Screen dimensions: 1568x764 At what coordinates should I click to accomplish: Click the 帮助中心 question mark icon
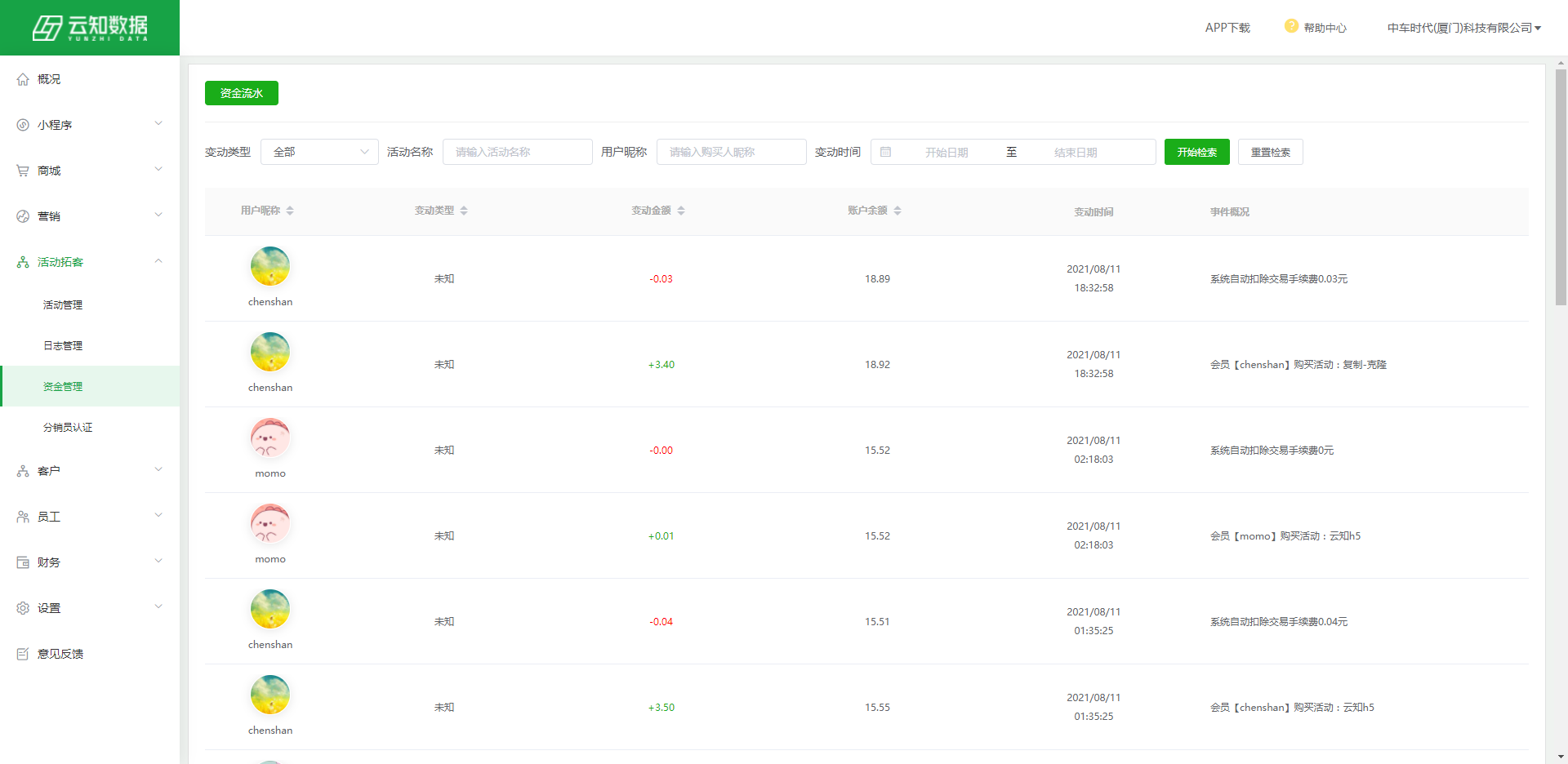click(x=1291, y=26)
